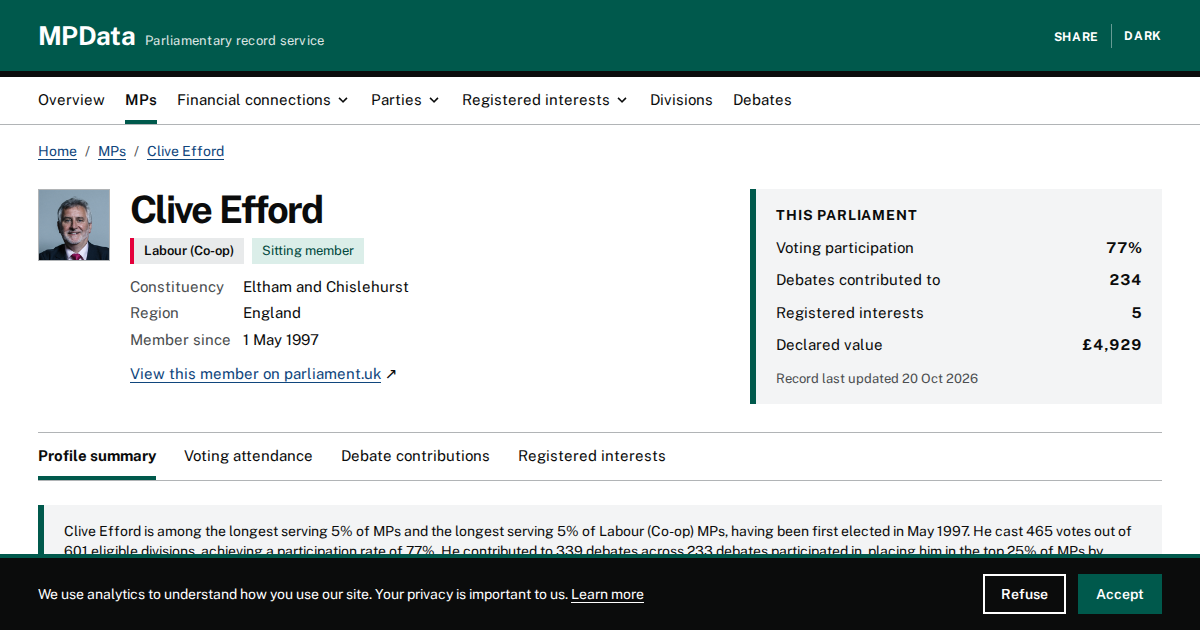
Task: Expand the Registered interests nav dropdown
Action: [545, 100]
